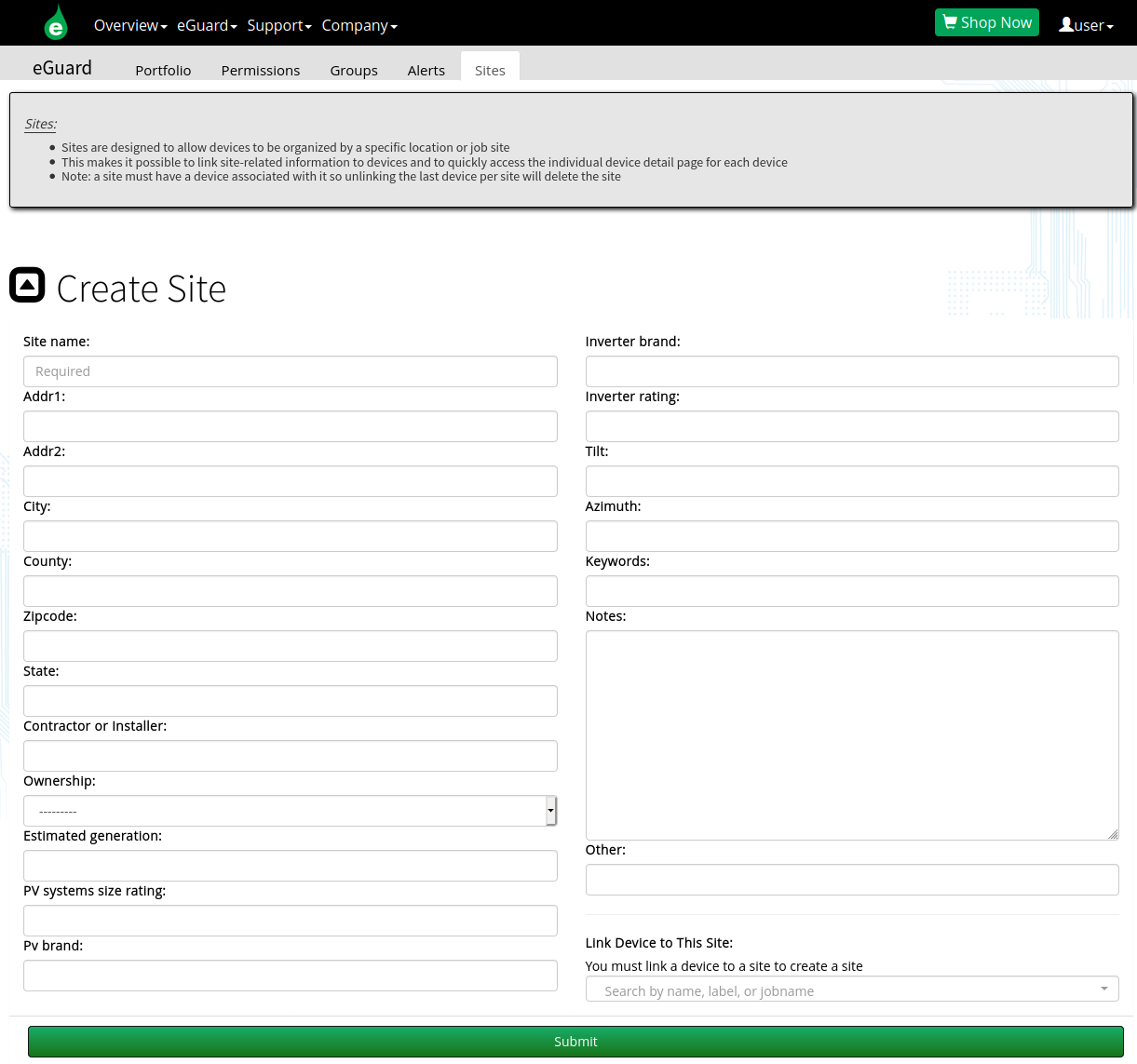
Task: Focus the Pv brand input field
Action: [291, 976]
